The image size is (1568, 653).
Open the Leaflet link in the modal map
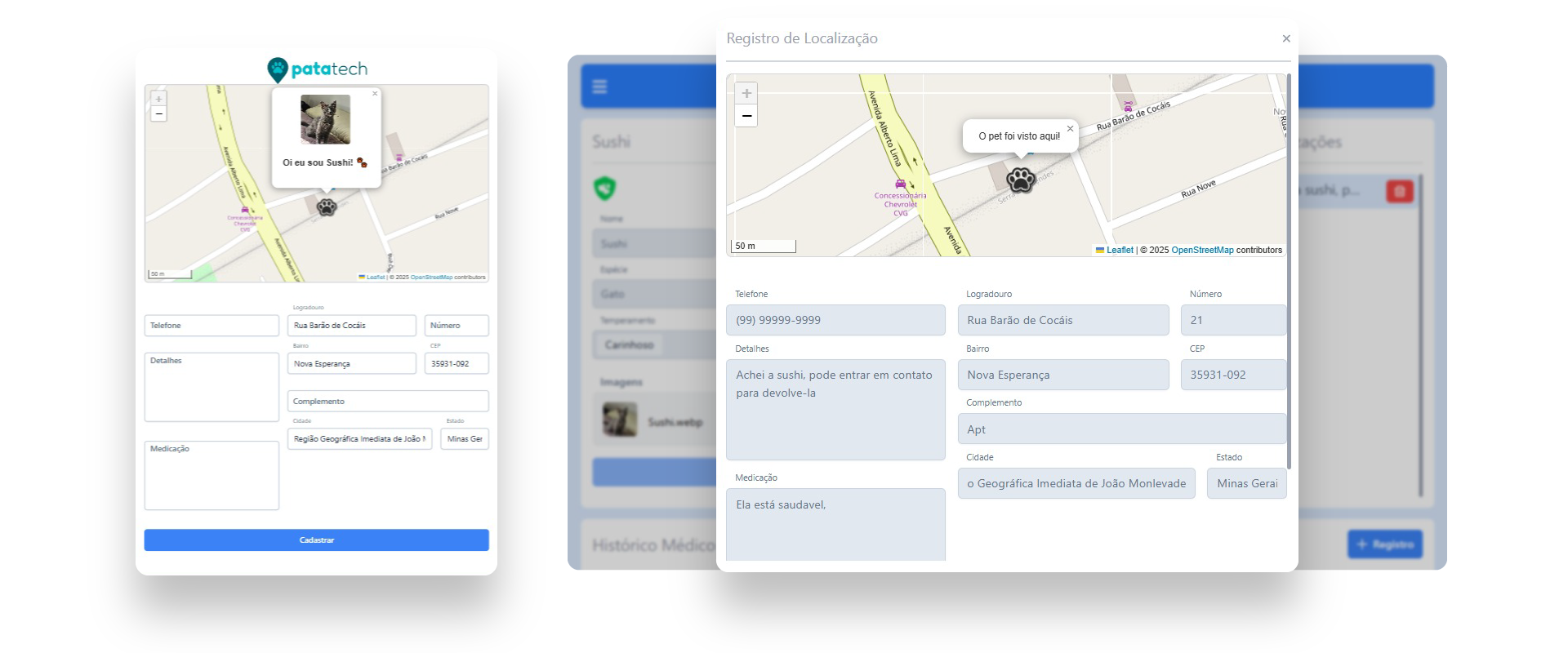click(1119, 250)
